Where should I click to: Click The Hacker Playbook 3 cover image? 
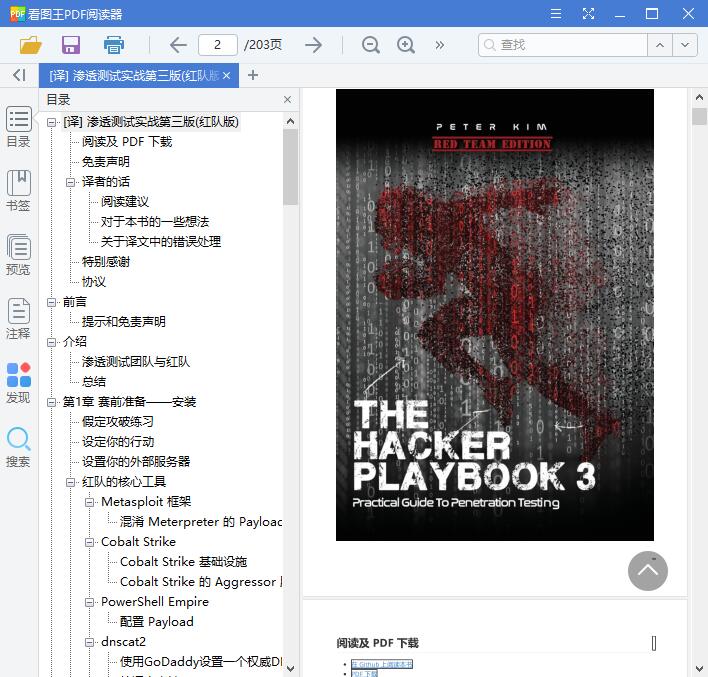(494, 315)
